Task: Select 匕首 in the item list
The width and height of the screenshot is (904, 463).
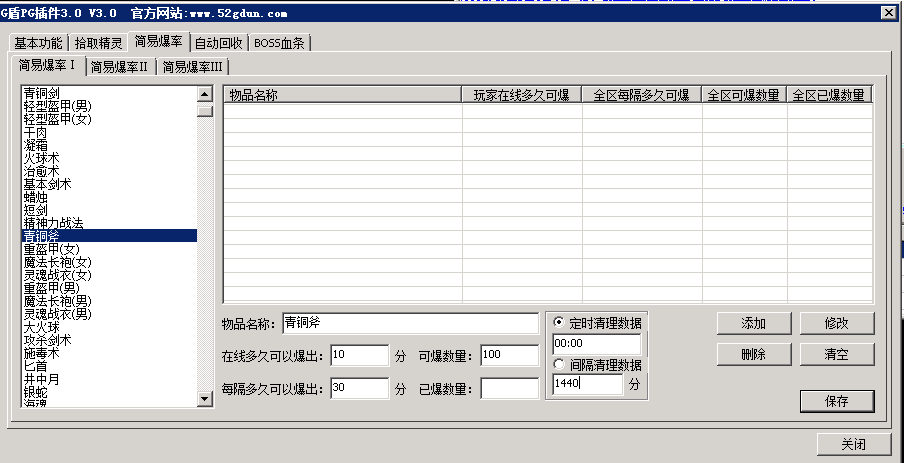Action: tap(109, 366)
